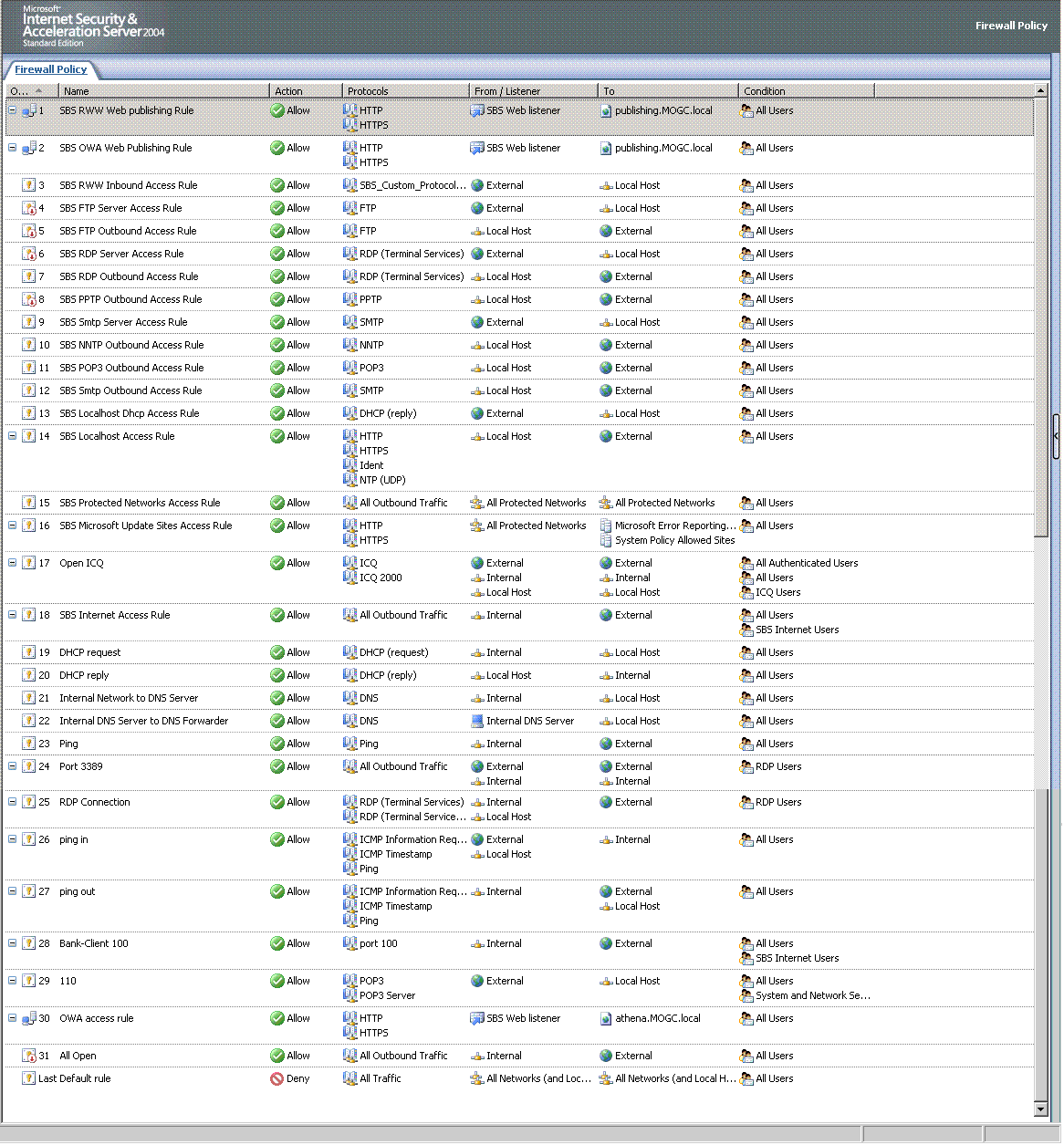Click the RDP Users icon on RDP Connection rule
The width and height of the screenshot is (1064, 1145).
click(x=746, y=802)
